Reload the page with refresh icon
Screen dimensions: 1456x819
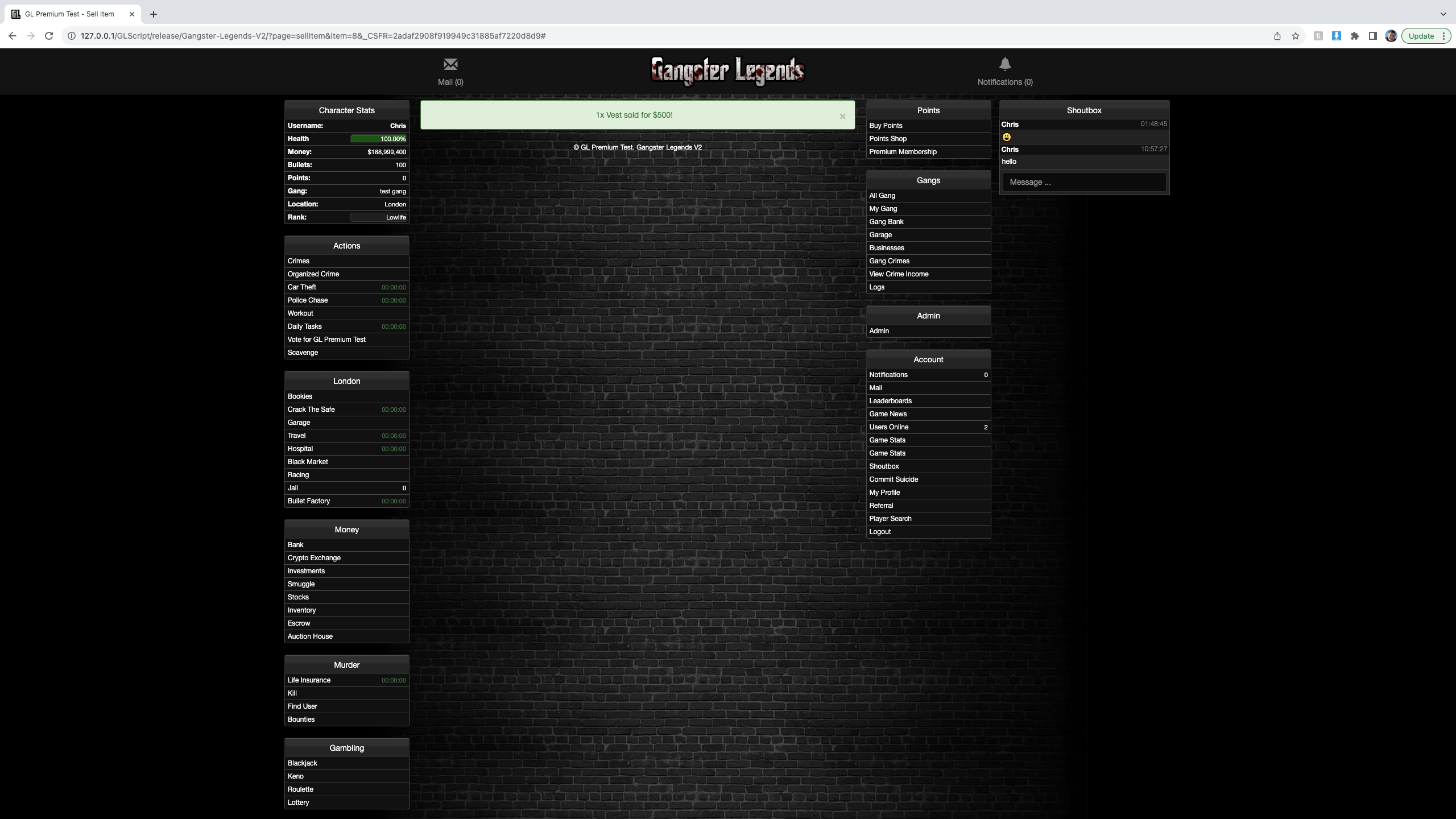tap(49, 36)
